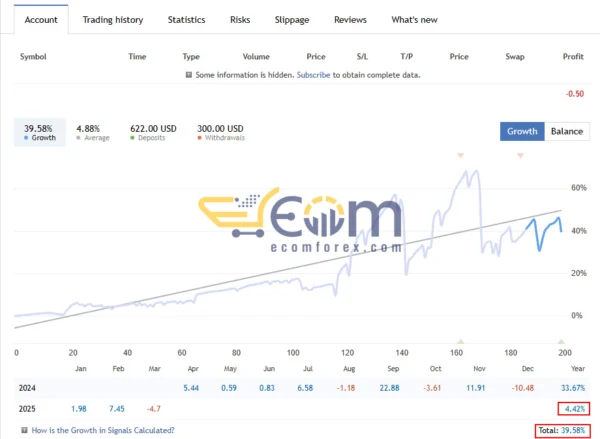The width and height of the screenshot is (600, 439).
Task: Click the Volume column header
Action: 256,57
